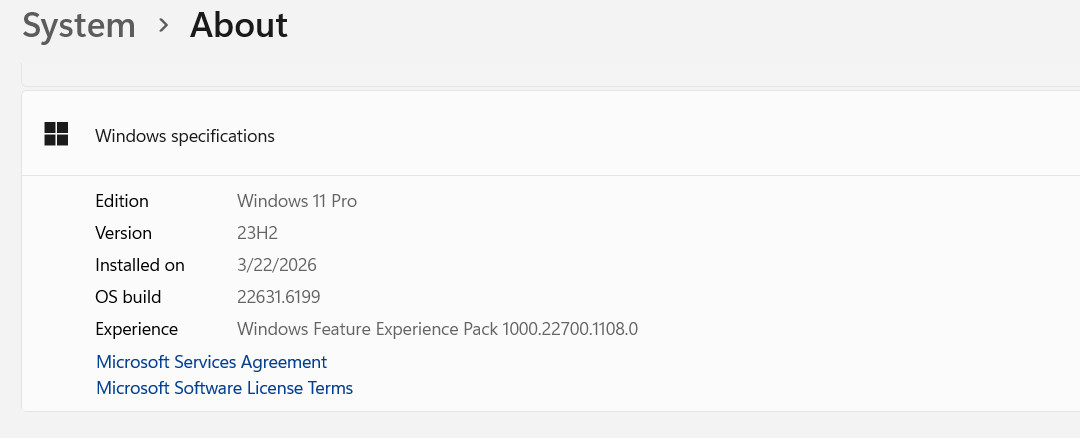Image resolution: width=1080 pixels, height=438 pixels.
Task: Click the Windows logo icon
Action: [x=56, y=135]
